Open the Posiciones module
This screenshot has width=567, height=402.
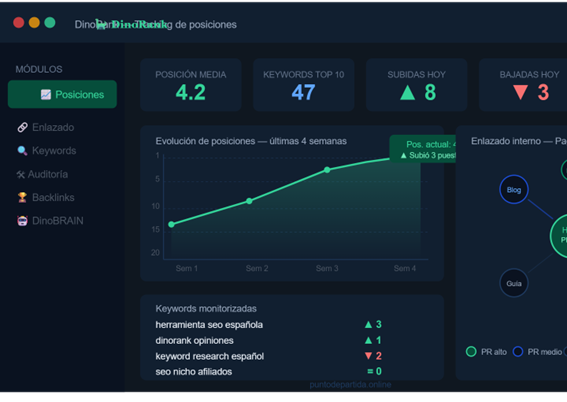[62, 94]
